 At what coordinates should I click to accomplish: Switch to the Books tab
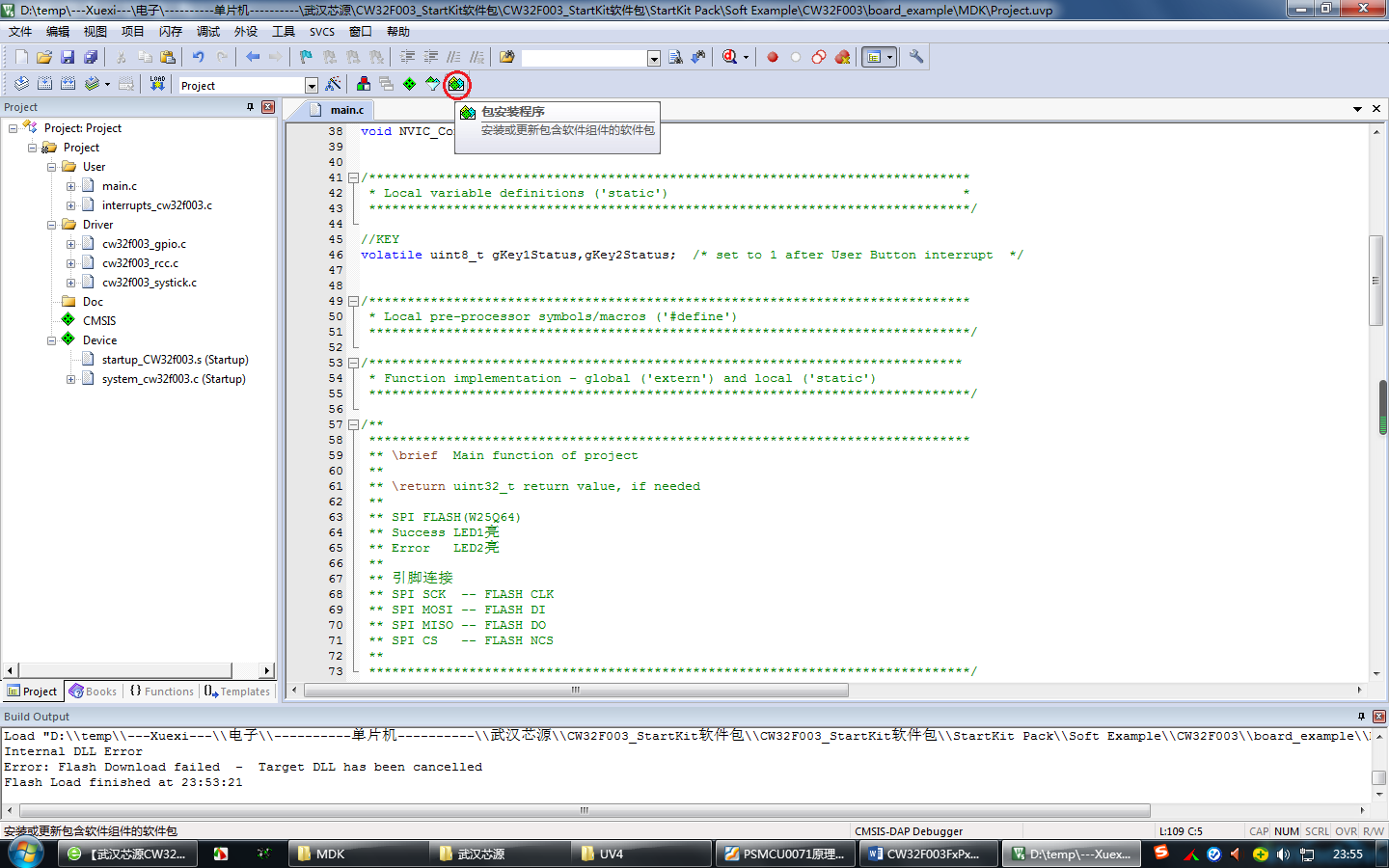tap(93, 692)
